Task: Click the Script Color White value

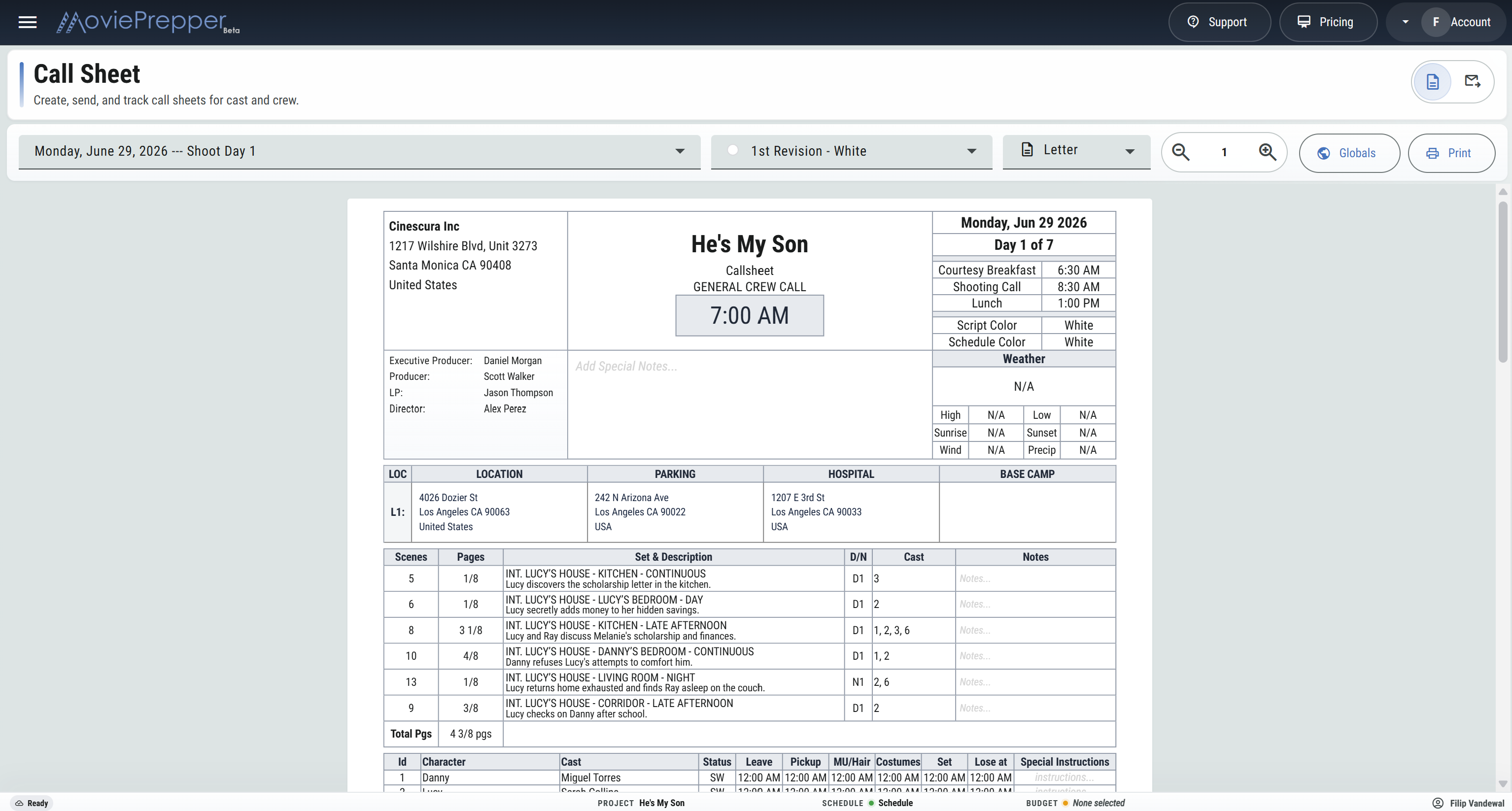Action: pos(1078,325)
